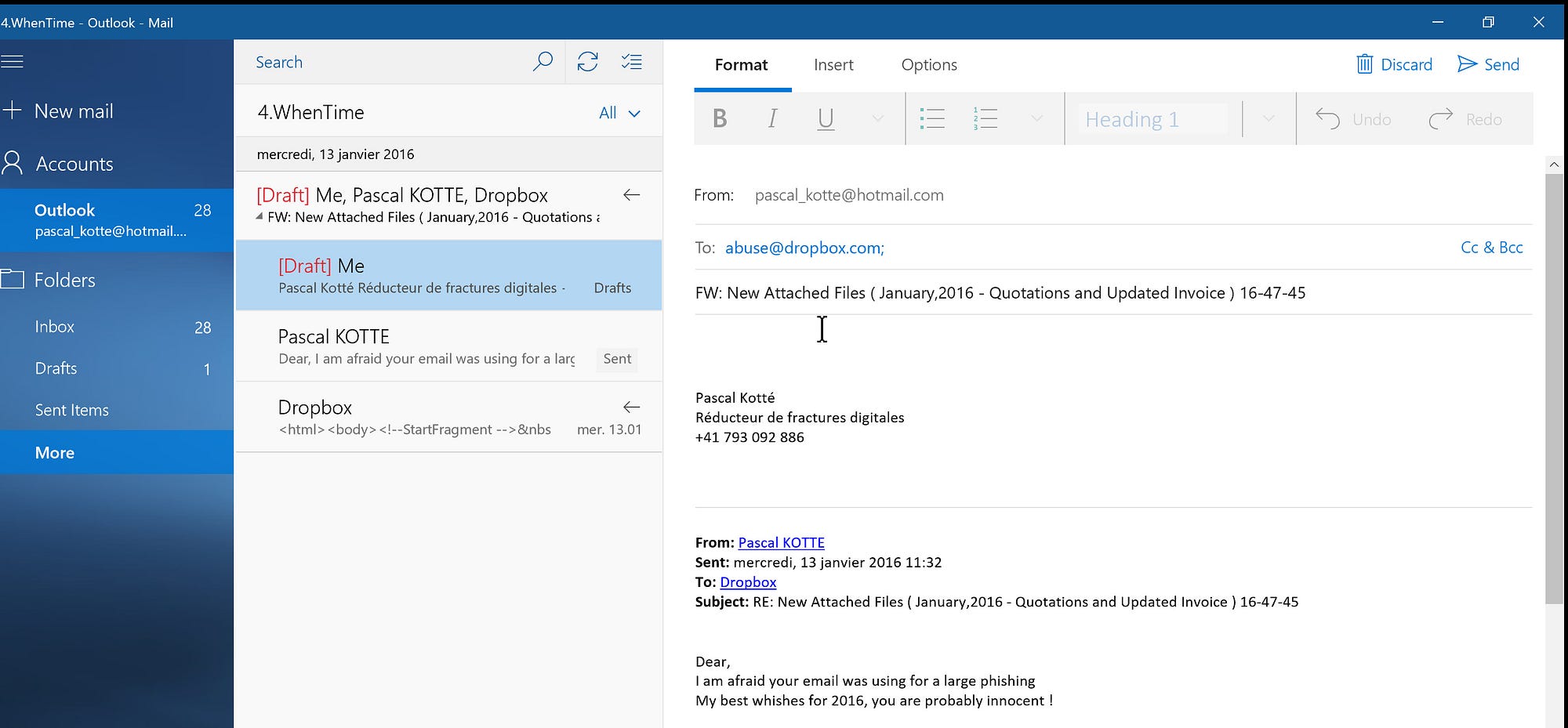Image resolution: width=1568 pixels, height=728 pixels.
Task: Open the Accounts person icon
Action: coord(12,163)
